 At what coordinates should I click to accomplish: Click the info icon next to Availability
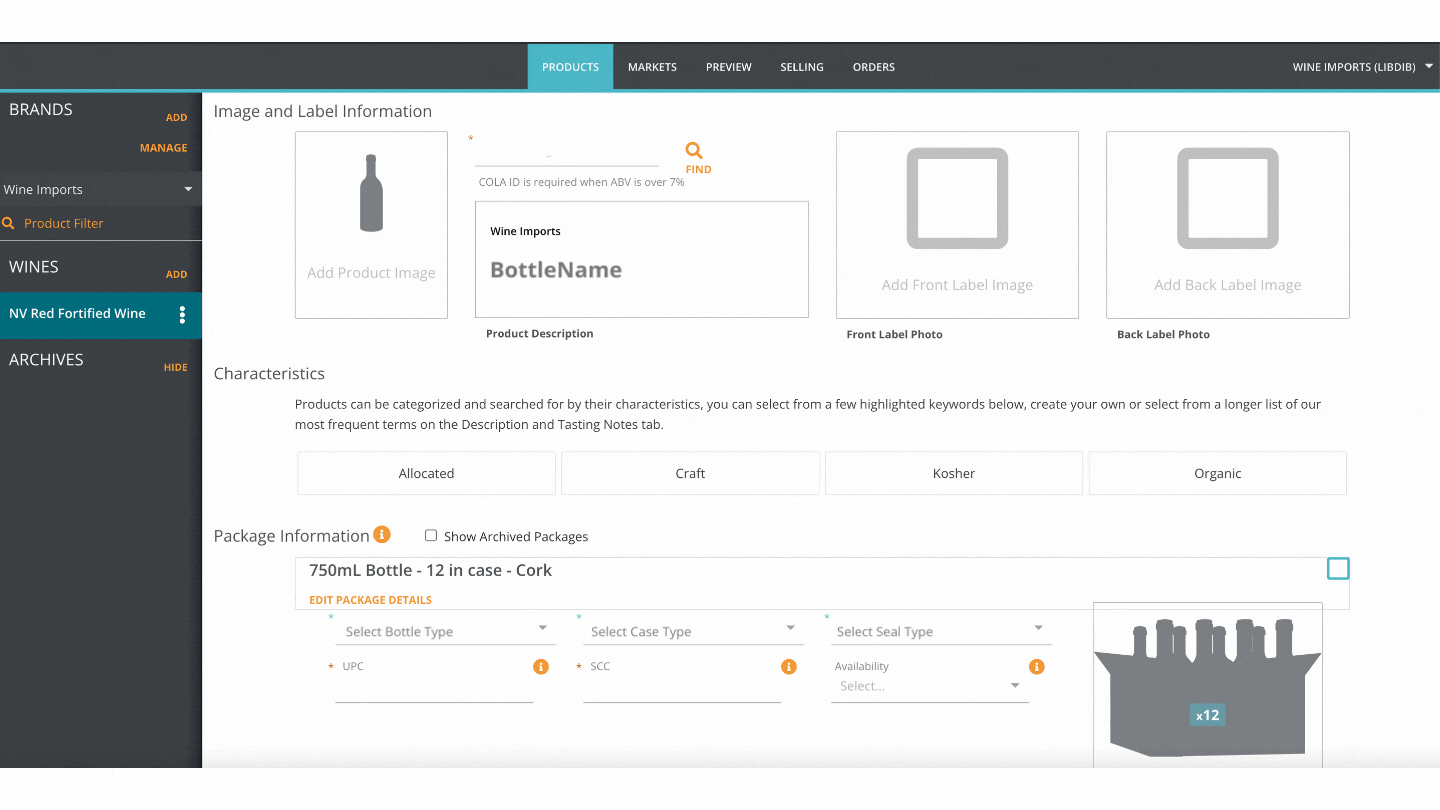pos(1036,666)
